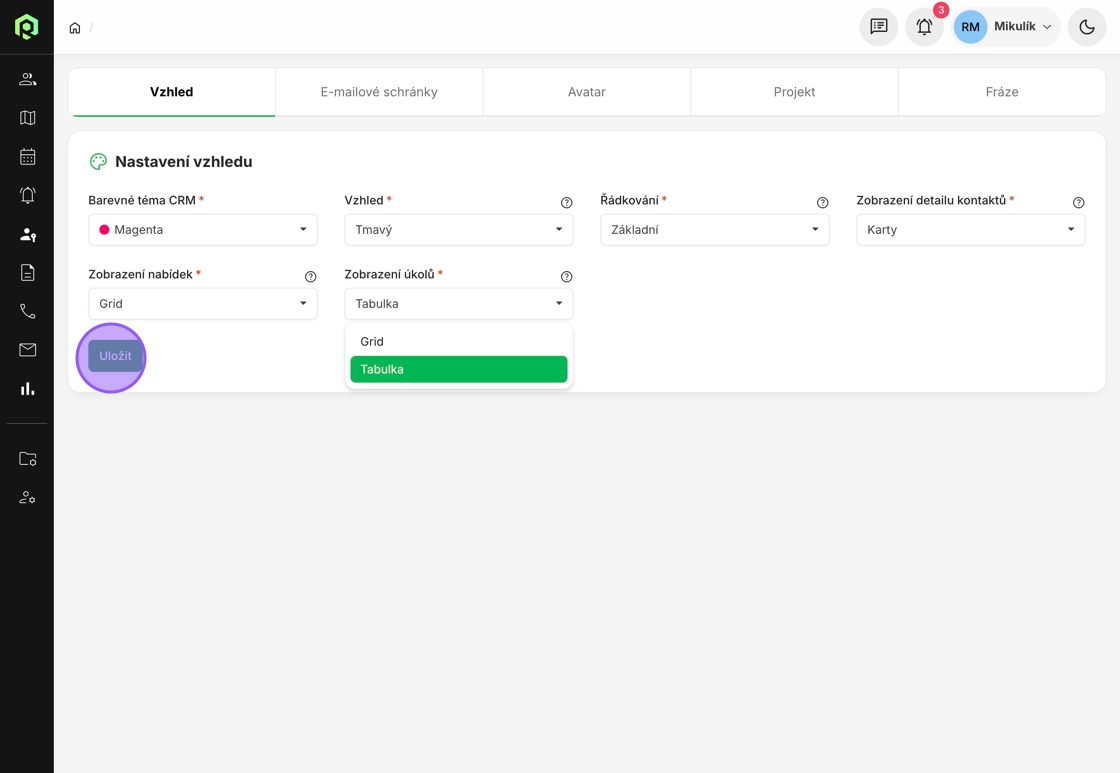Open the chat messages icon in header
Viewport: 1120px width, 773px height.
879,27
